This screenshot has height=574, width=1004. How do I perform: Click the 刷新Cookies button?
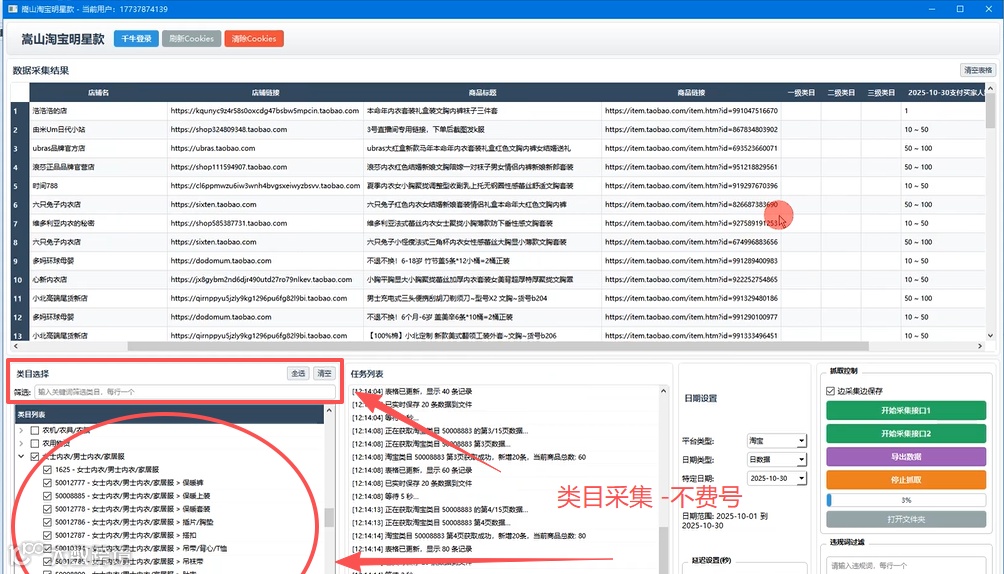click(x=191, y=38)
